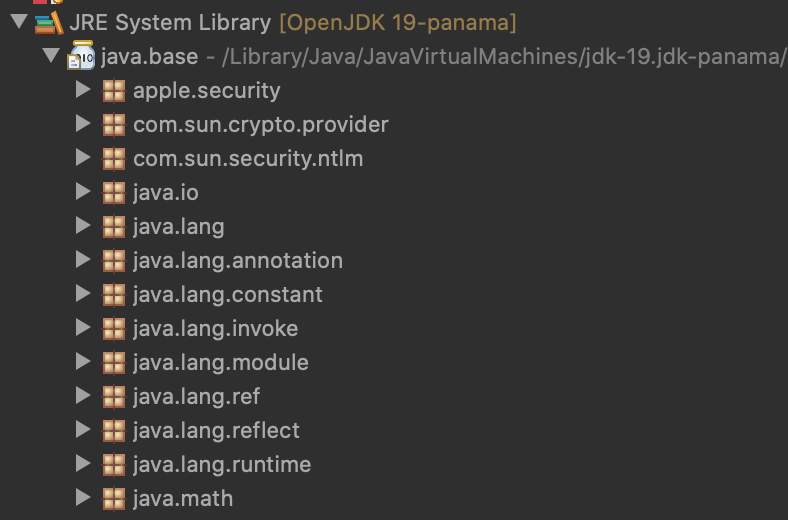Click the com.sun.crypto.provider package icon
The height and width of the screenshot is (520, 788).
point(114,125)
